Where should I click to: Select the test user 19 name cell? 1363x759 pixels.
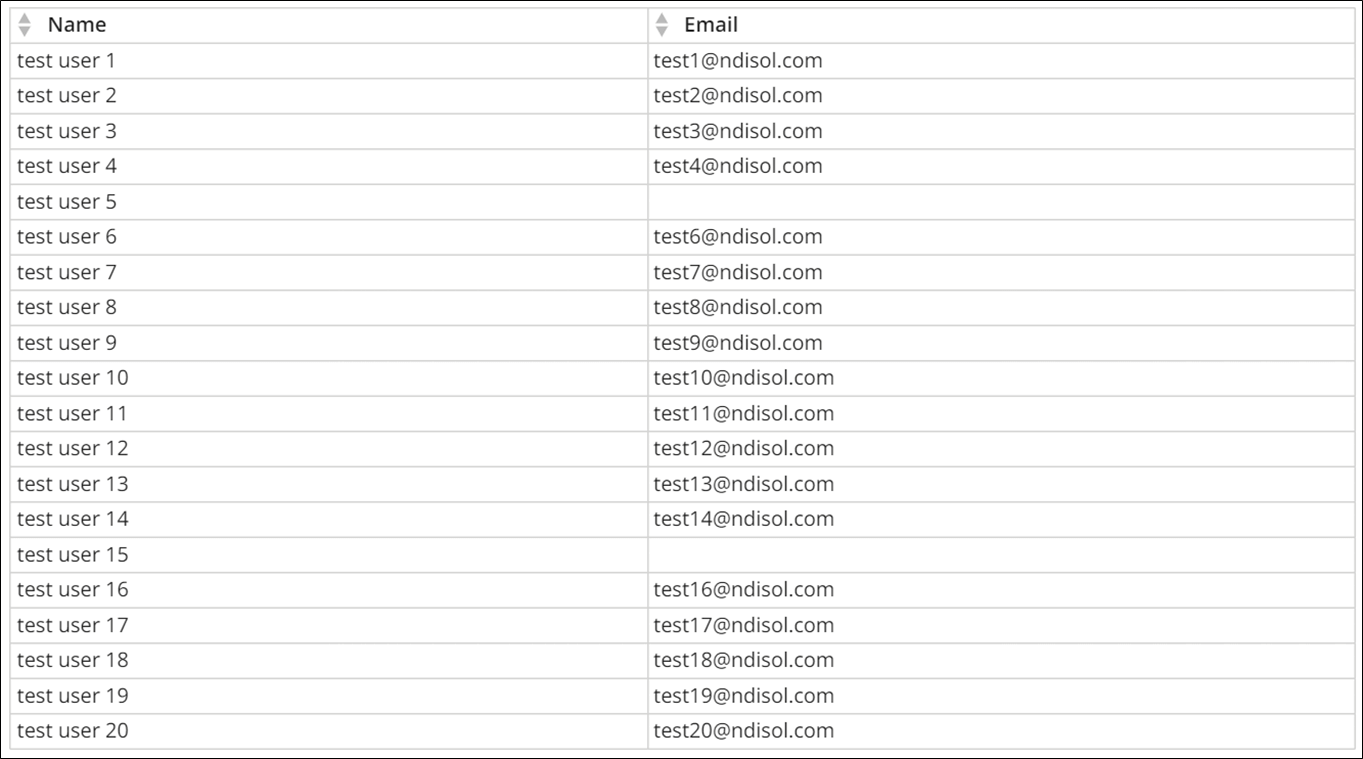[x=328, y=696]
